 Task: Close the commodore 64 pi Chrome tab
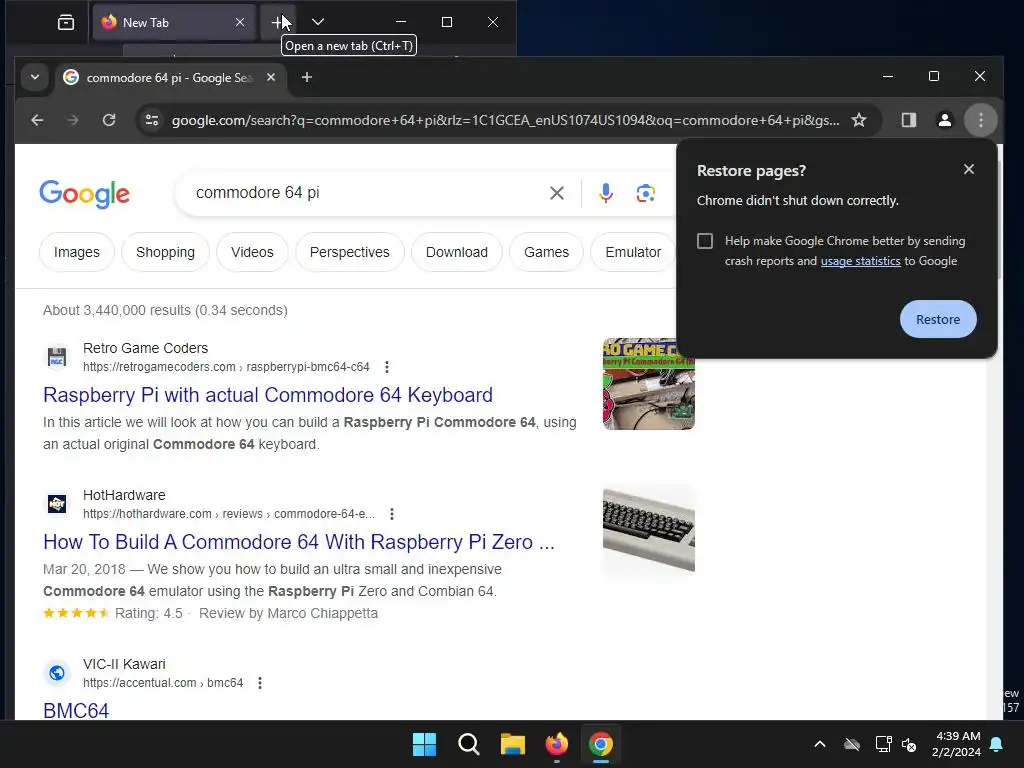click(271, 78)
